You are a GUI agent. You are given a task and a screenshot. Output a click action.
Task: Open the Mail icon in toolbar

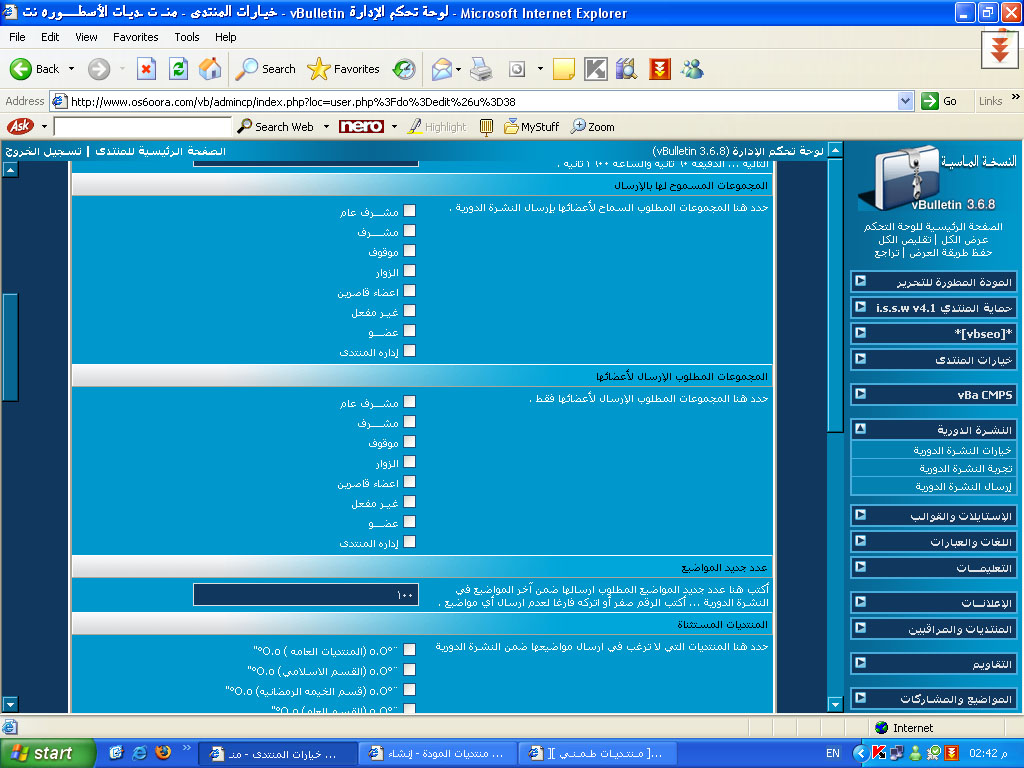441,69
